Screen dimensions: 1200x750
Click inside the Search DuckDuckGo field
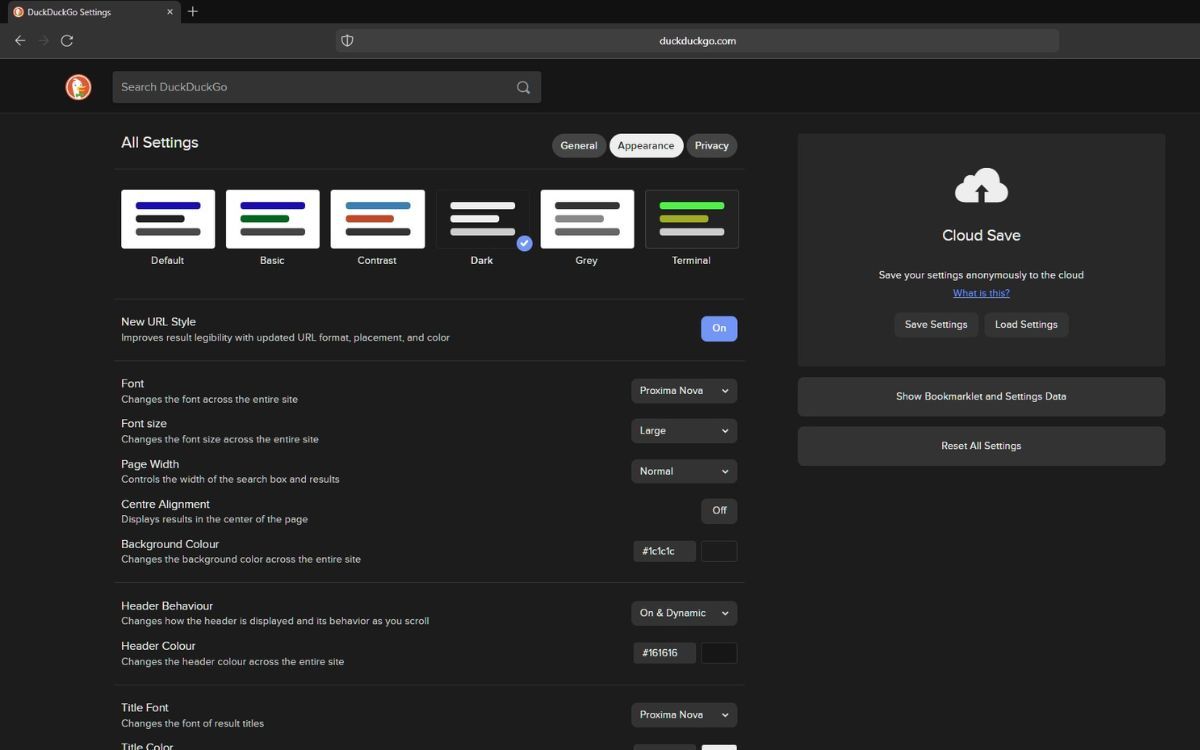pos(300,87)
